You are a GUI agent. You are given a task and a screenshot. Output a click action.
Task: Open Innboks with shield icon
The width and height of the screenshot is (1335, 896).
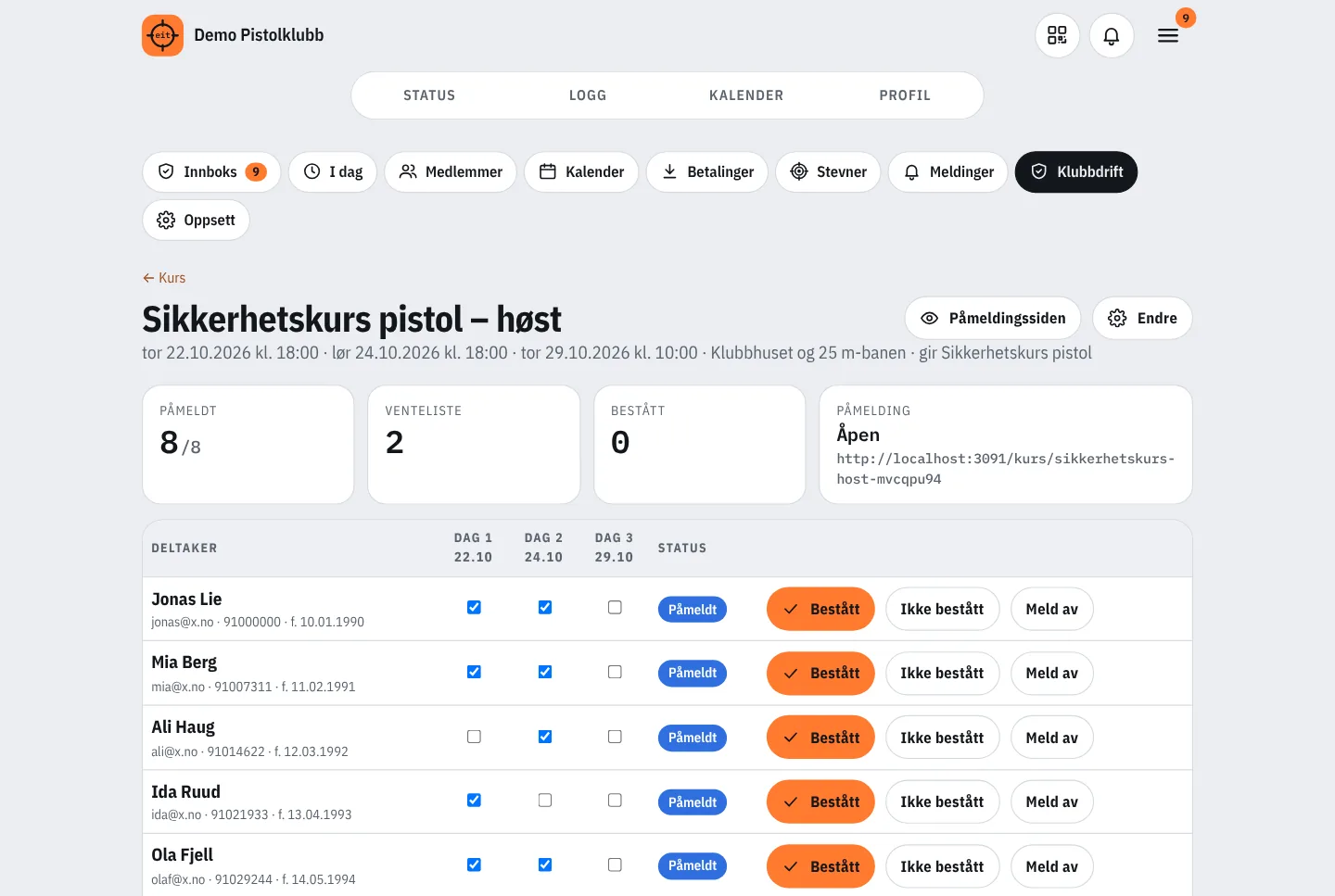(211, 171)
